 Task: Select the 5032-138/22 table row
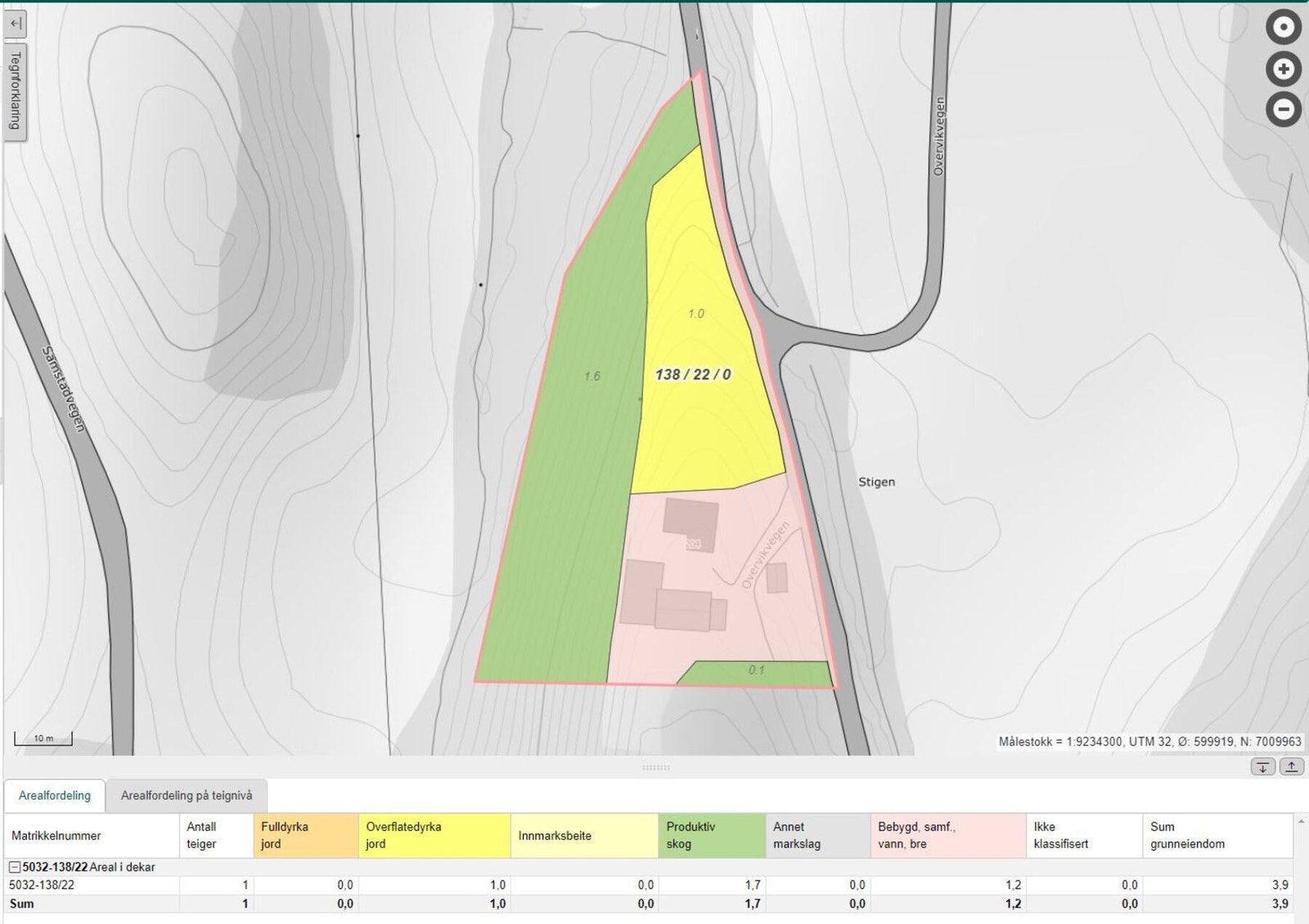pos(42,885)
